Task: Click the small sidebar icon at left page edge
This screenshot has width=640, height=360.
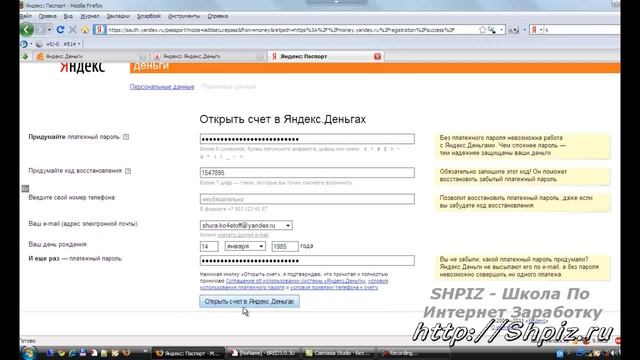Action: [25, 188]
